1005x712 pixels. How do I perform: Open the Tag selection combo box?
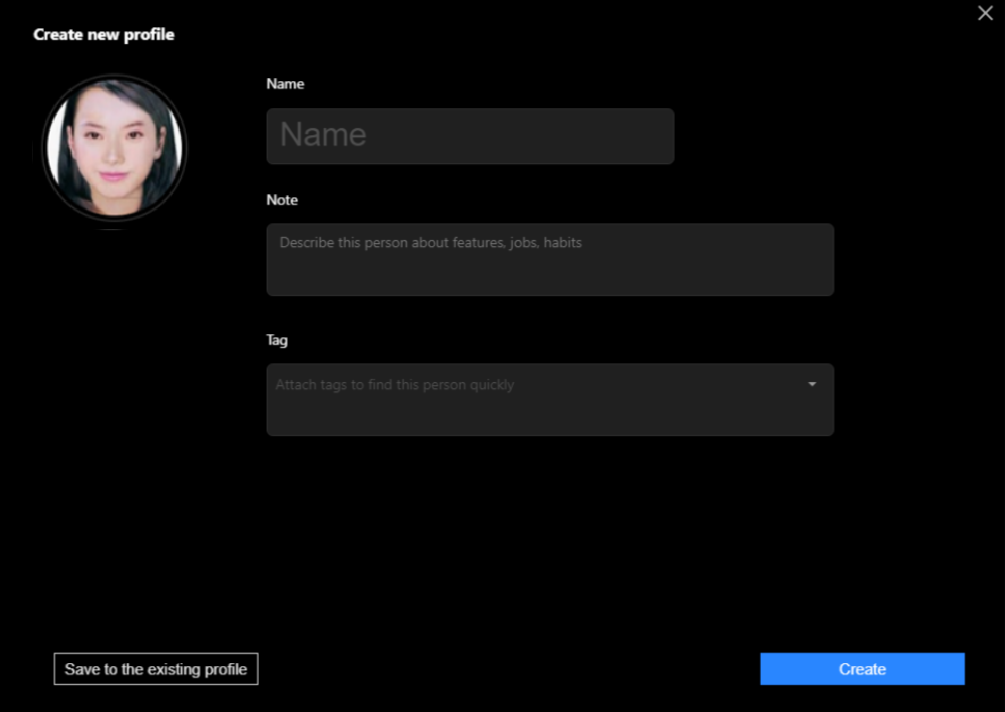pyautogui.click(x=549, y=399)
